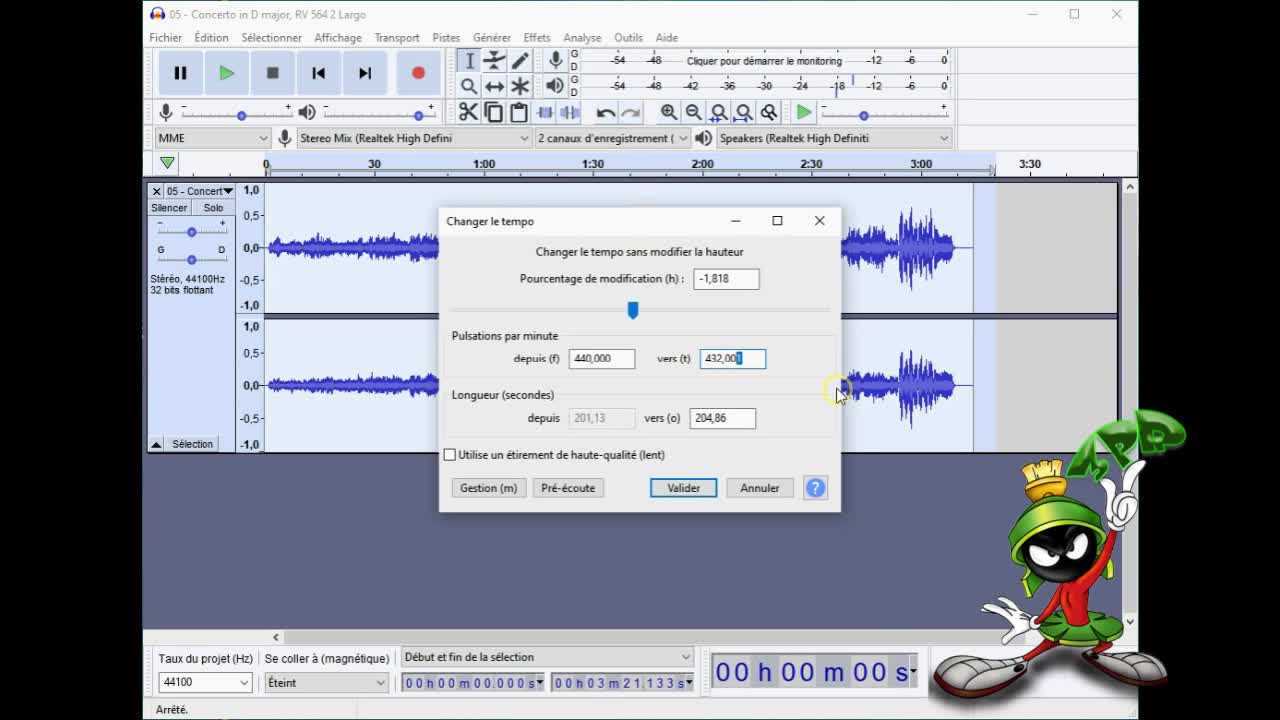
Task: Select the Draw (pencil) tool
Action: (520, 61)
